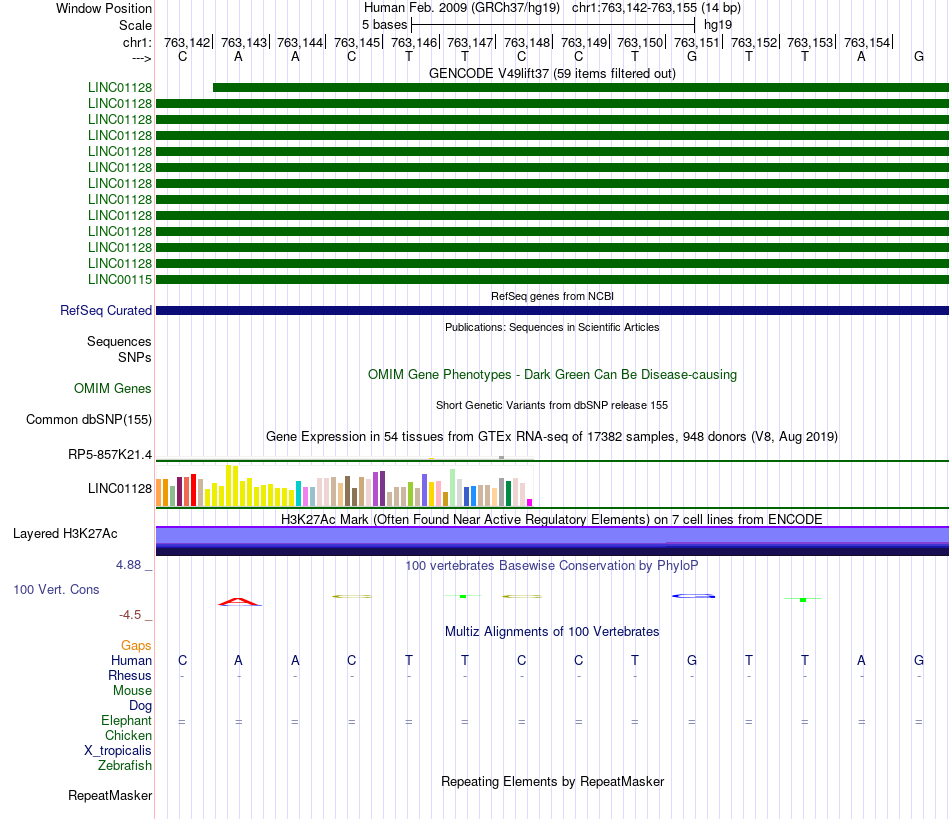Click the Dog alignment row label
Viewport: 950px width, 819px height.
[140, 706]
